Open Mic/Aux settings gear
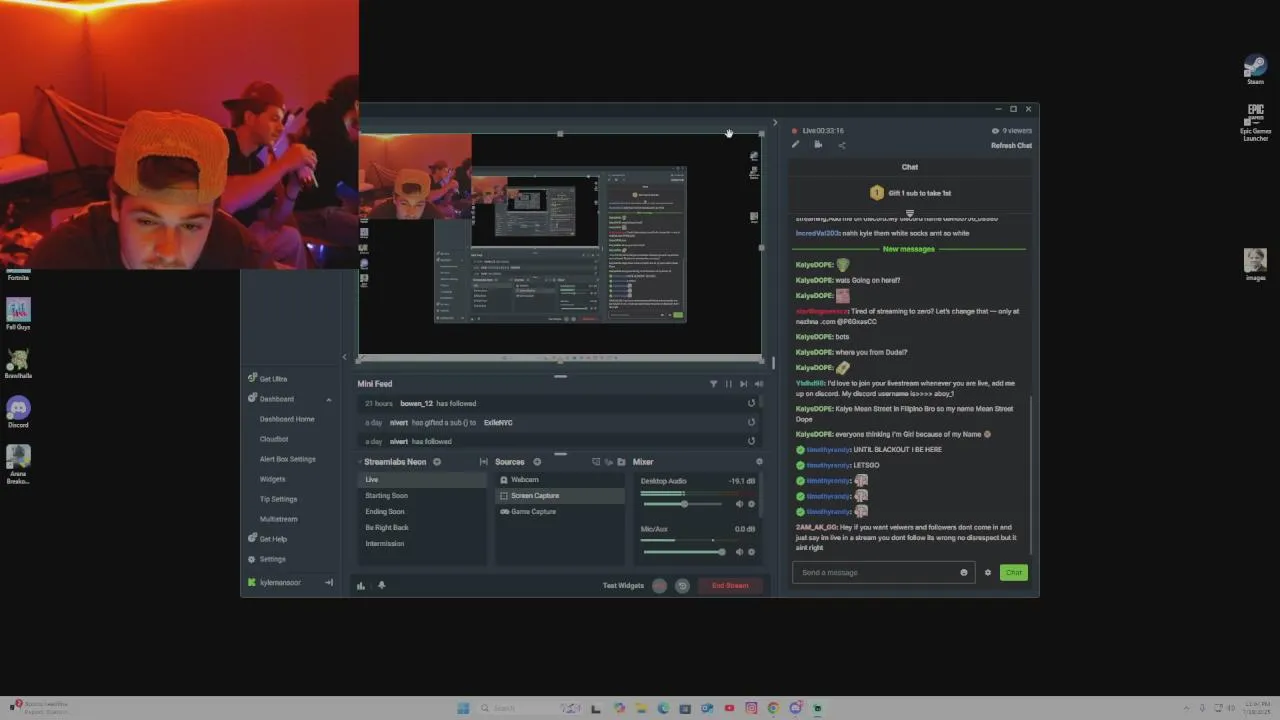 [752, 552]
